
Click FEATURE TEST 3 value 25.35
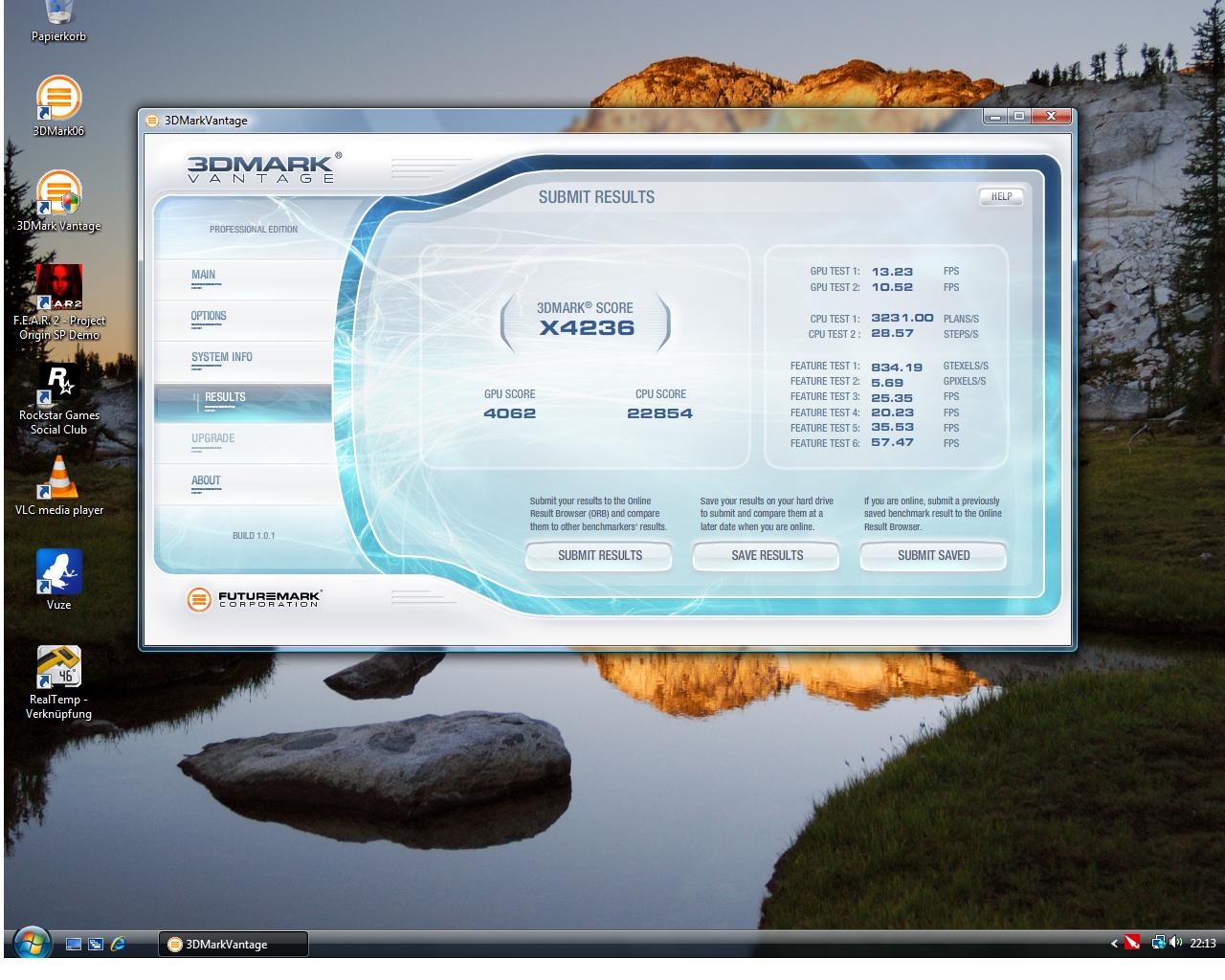click(892, 397)
